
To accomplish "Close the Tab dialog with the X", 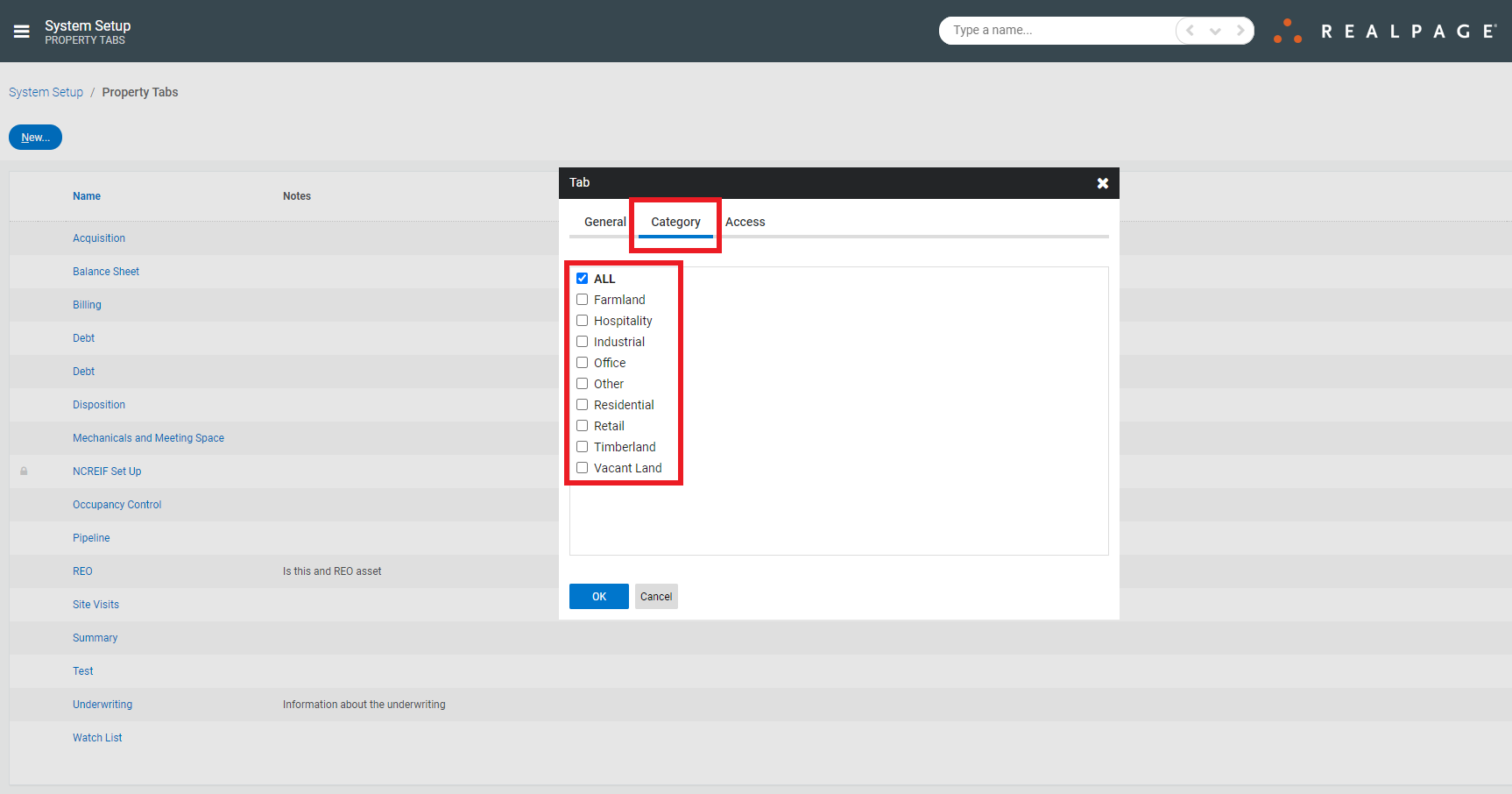I will [1103, 183].
